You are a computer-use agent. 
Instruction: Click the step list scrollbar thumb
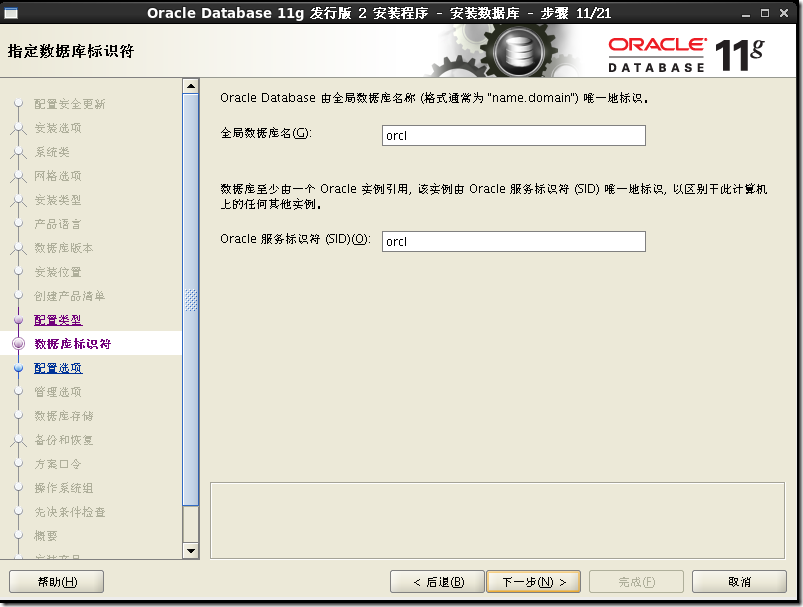191,300
